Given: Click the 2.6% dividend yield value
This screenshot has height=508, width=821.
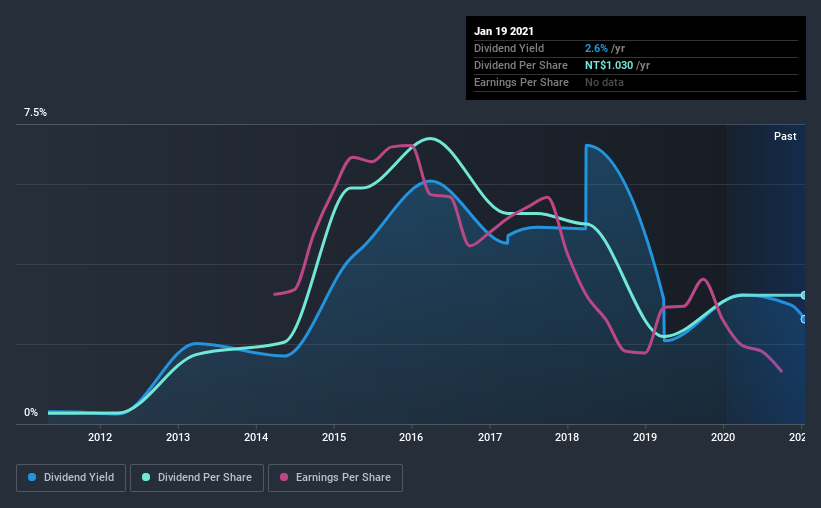Looking at the screenshot, I should click(x=596, y=48).
